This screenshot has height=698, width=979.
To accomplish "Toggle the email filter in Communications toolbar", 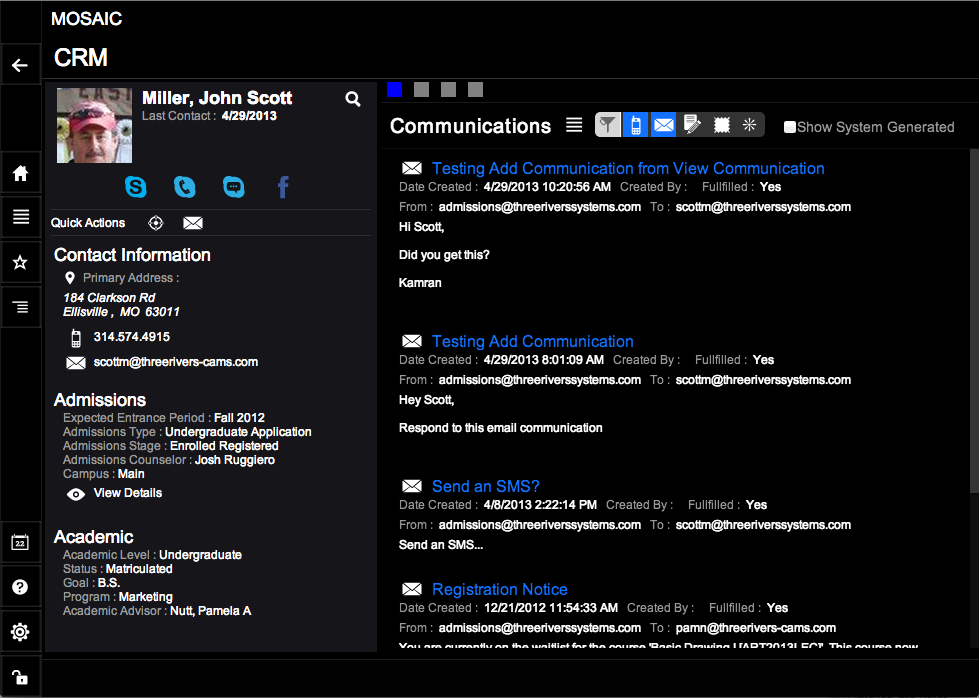I will click(663, 125).
